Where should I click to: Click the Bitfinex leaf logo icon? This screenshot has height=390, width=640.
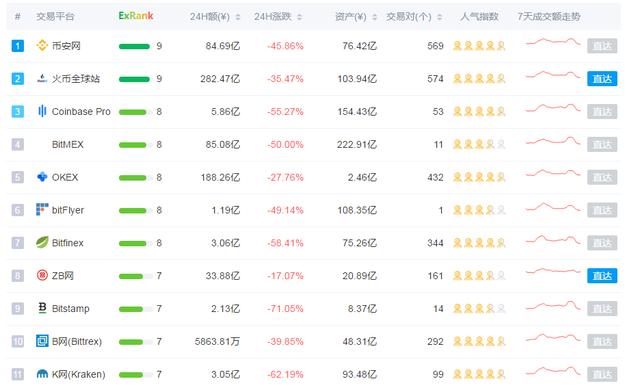click(x=42, y=242)
